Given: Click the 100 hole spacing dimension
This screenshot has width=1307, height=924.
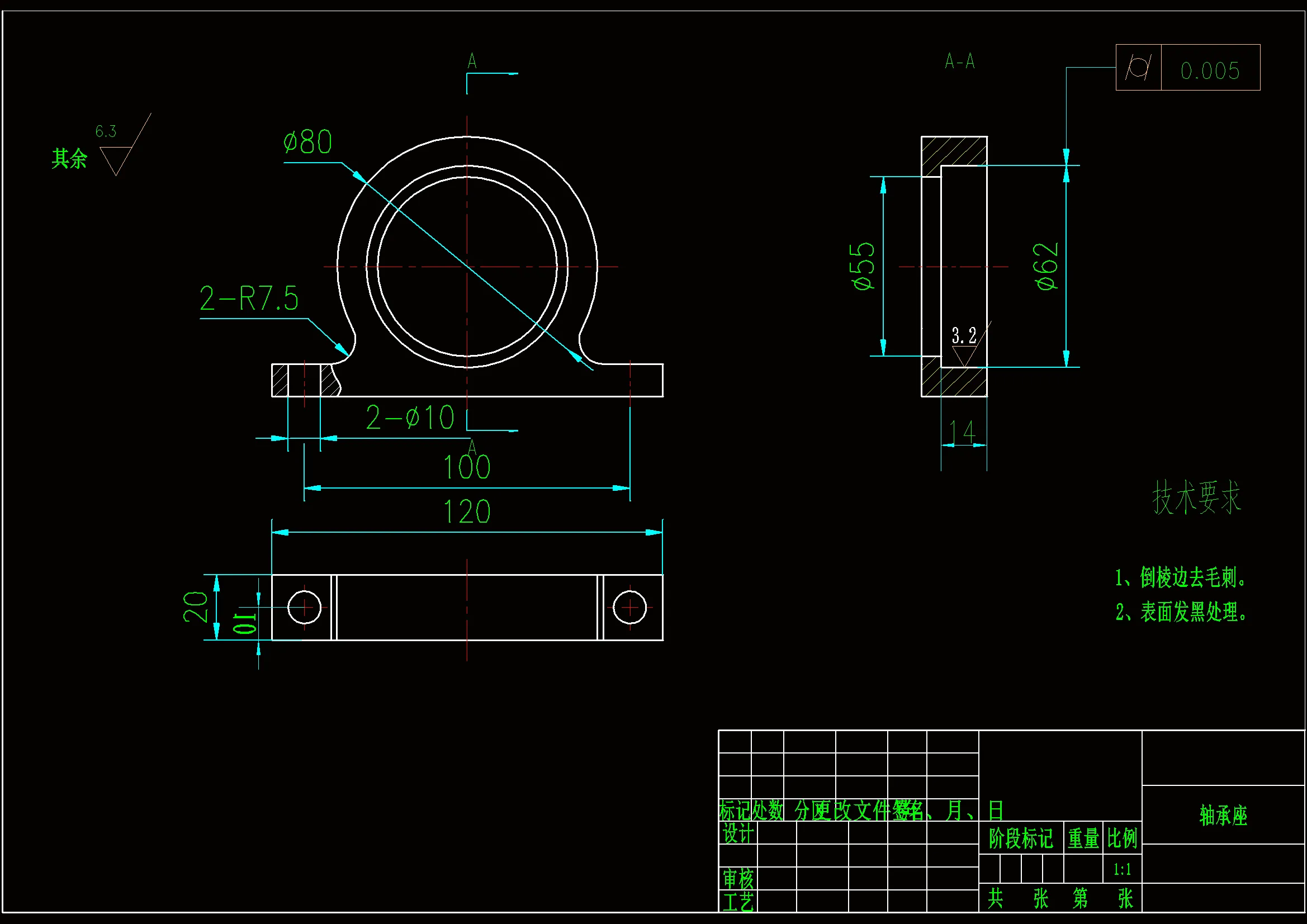Looking at the screenshot, I should (466, 467).
